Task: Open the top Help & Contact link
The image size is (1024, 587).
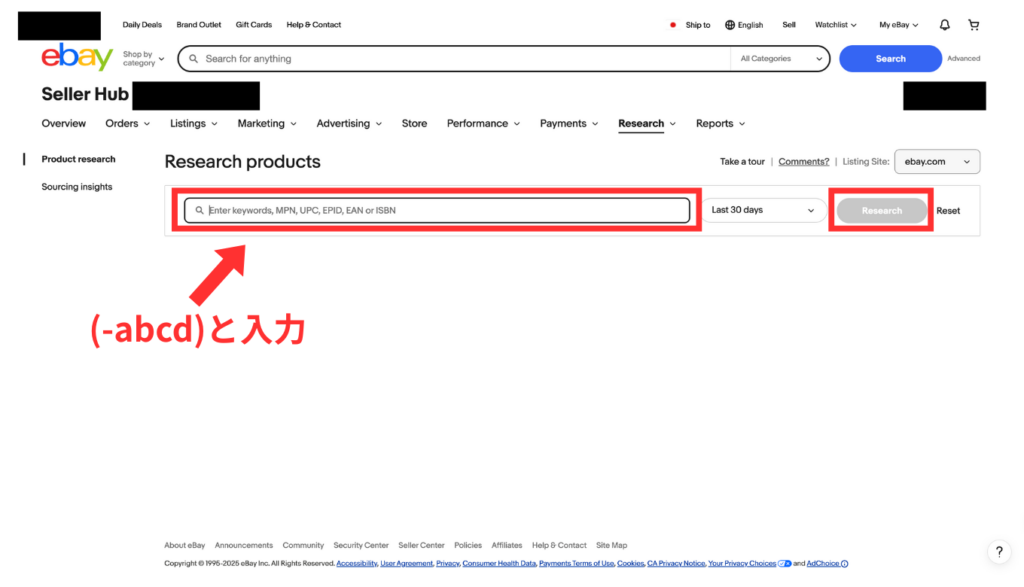Action: [313, 25]
